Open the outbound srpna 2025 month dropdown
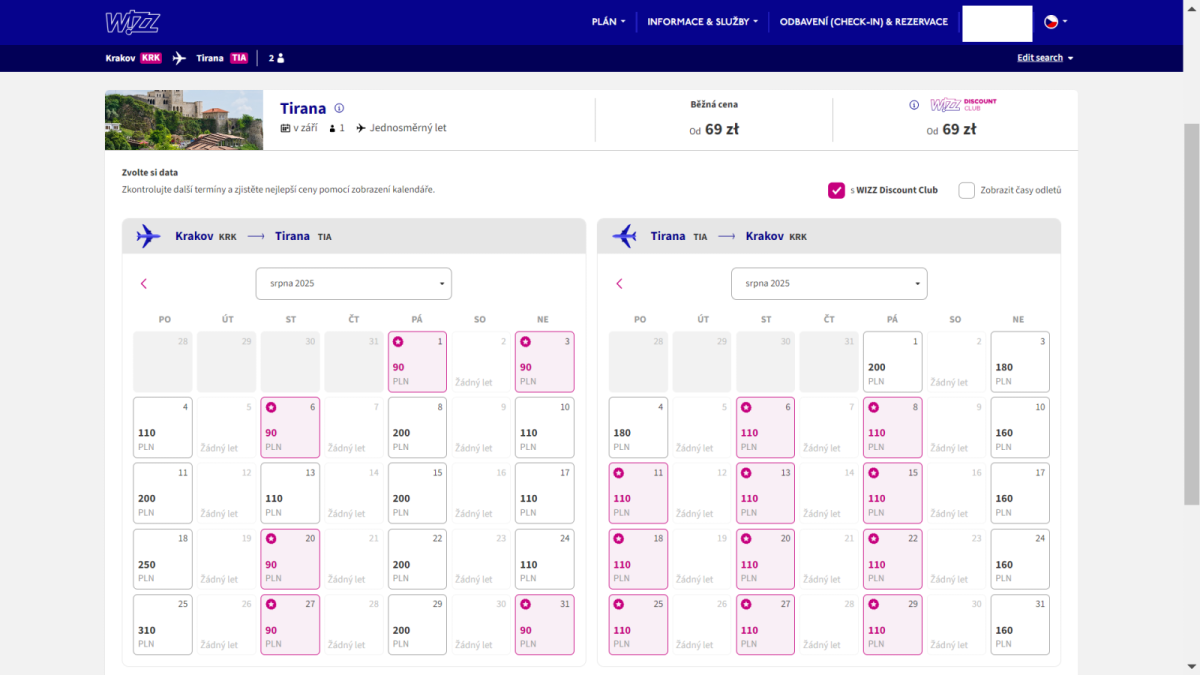 (x=353, y=284)
